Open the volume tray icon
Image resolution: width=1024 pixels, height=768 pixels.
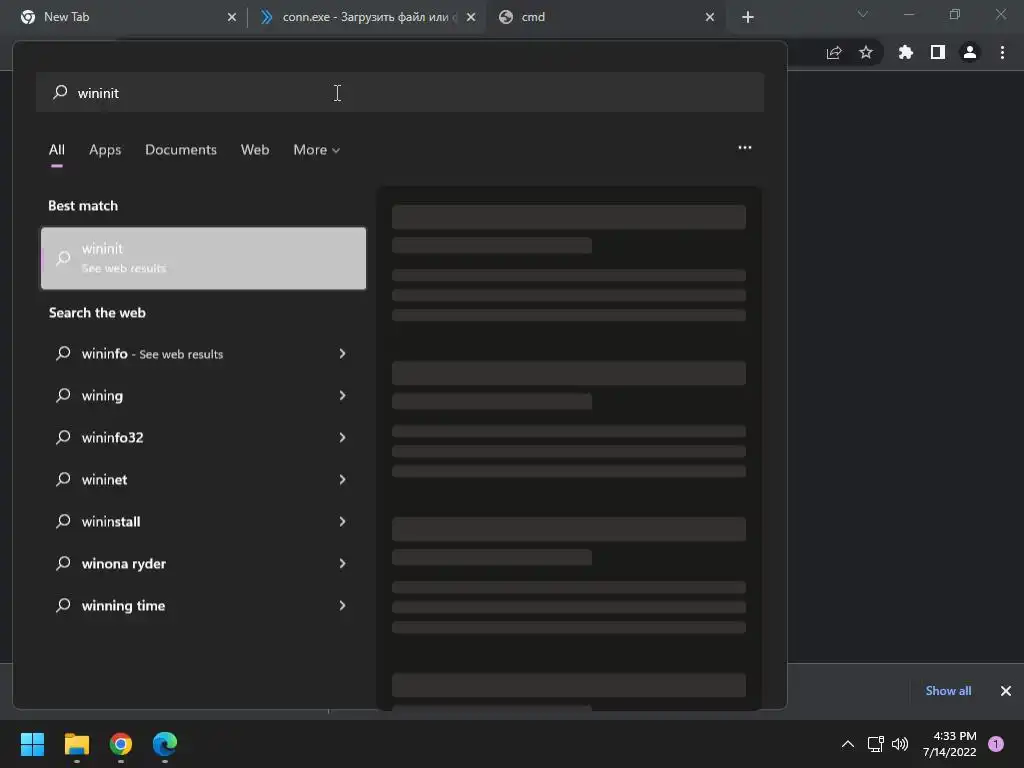coord(900,744)
